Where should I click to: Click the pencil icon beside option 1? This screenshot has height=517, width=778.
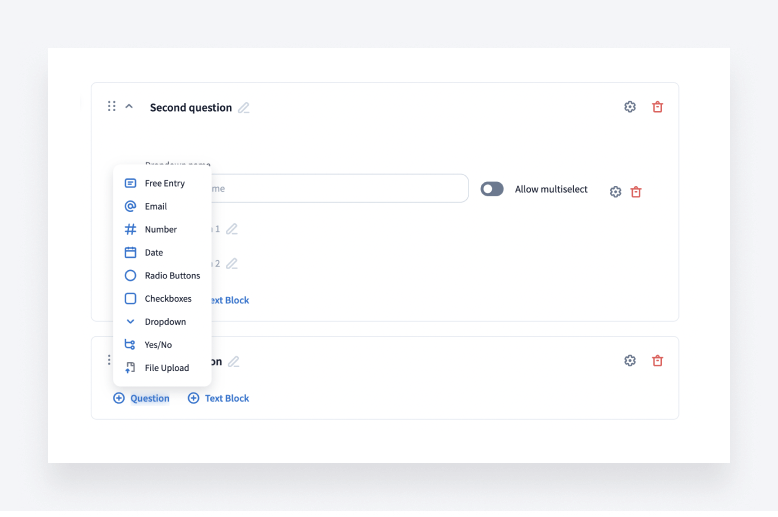[x=232, y=229]
